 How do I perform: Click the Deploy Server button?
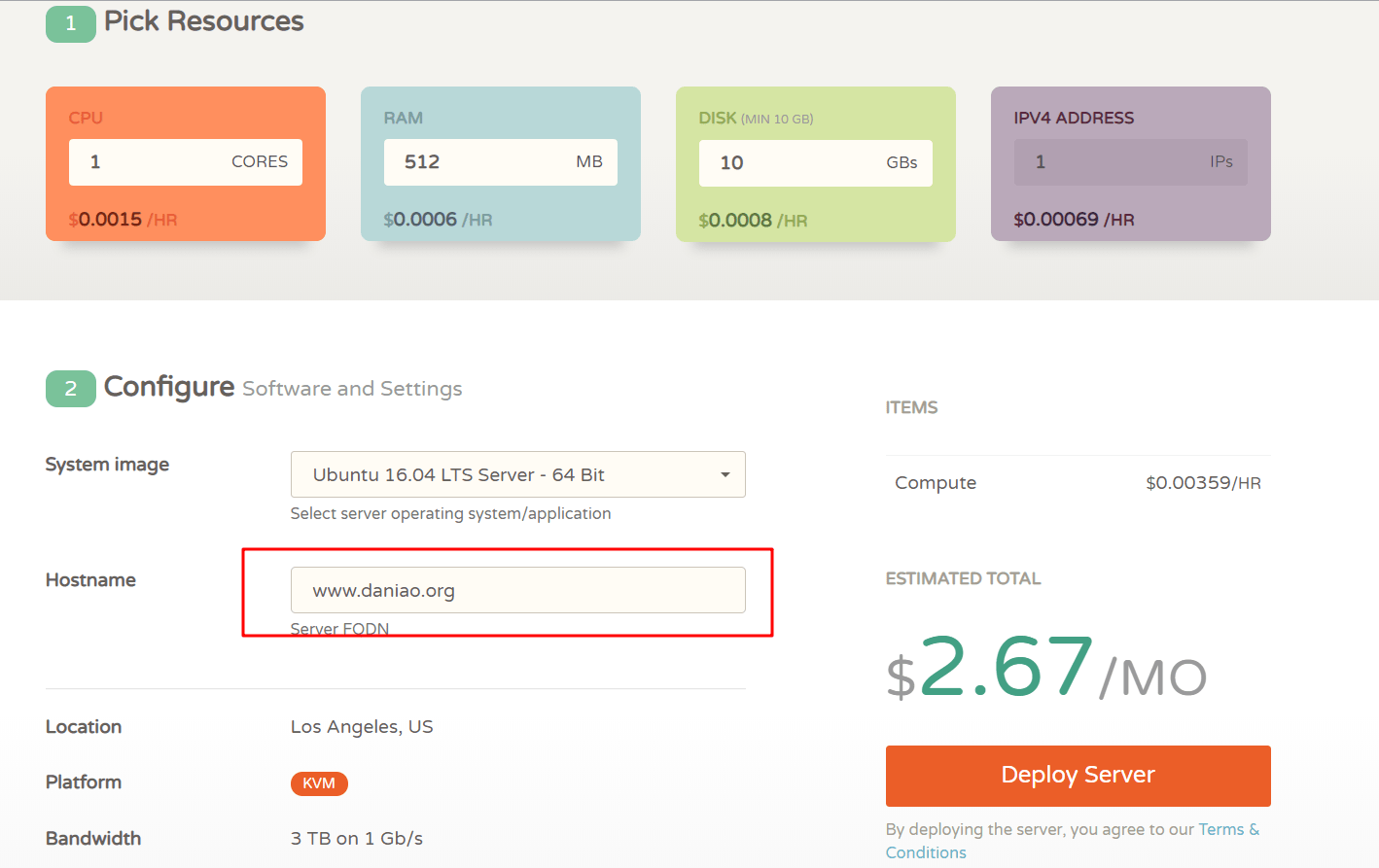point(1078,776)
